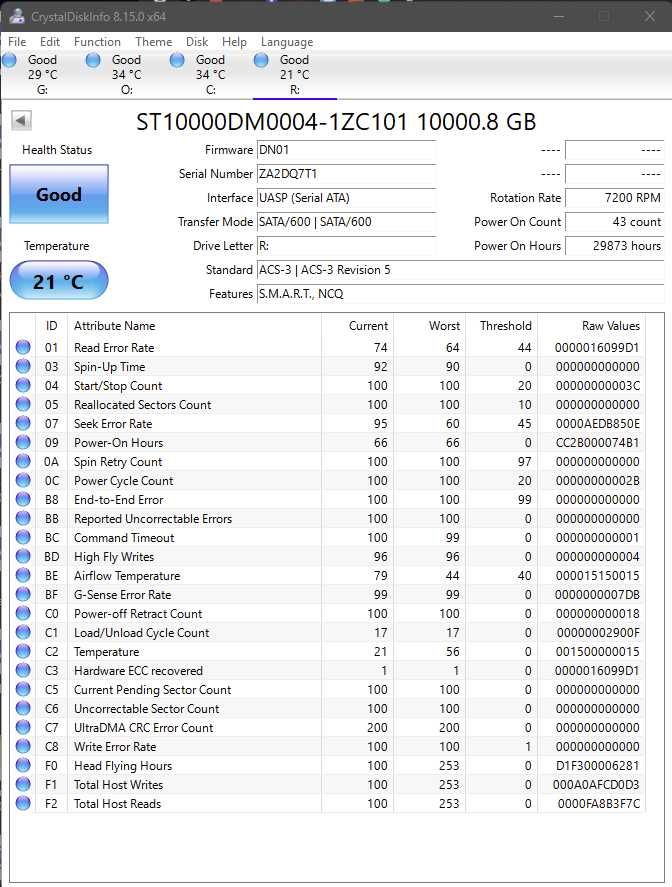This screenshot has height=887, width=672.
Task: Switch to disk C: tab
Action: (210, 75)
